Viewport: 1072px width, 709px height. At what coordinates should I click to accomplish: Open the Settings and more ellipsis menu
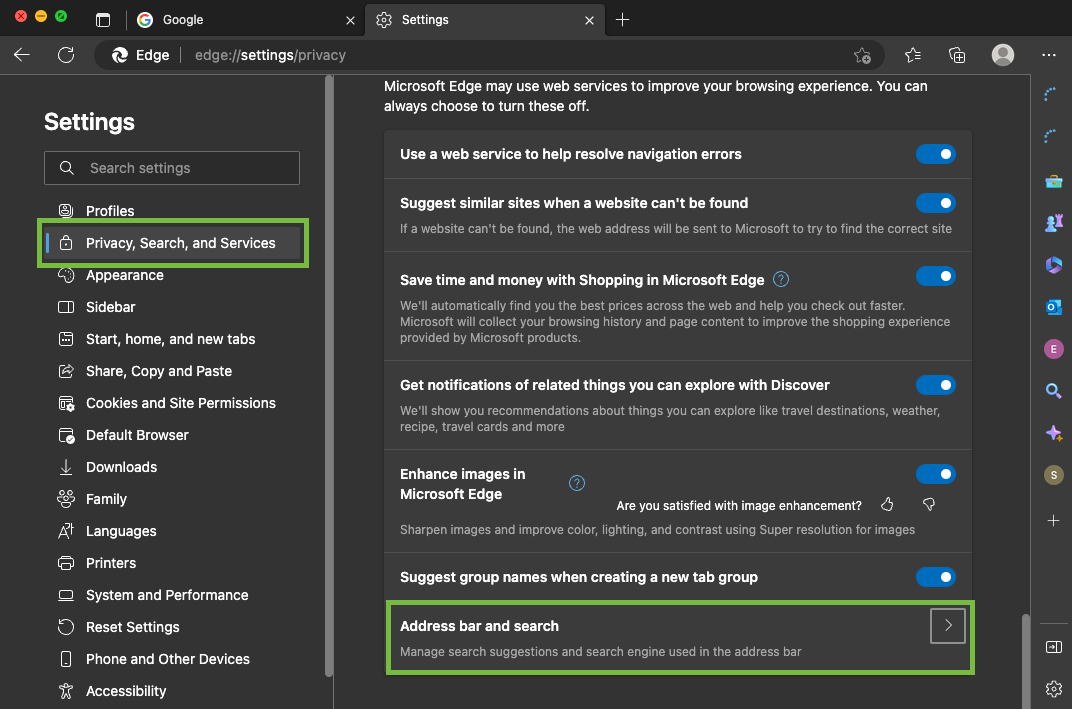(1048, 55)
